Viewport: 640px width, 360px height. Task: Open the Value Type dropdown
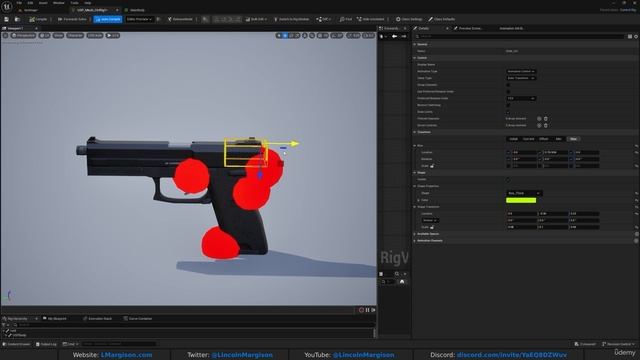(521, 78)
